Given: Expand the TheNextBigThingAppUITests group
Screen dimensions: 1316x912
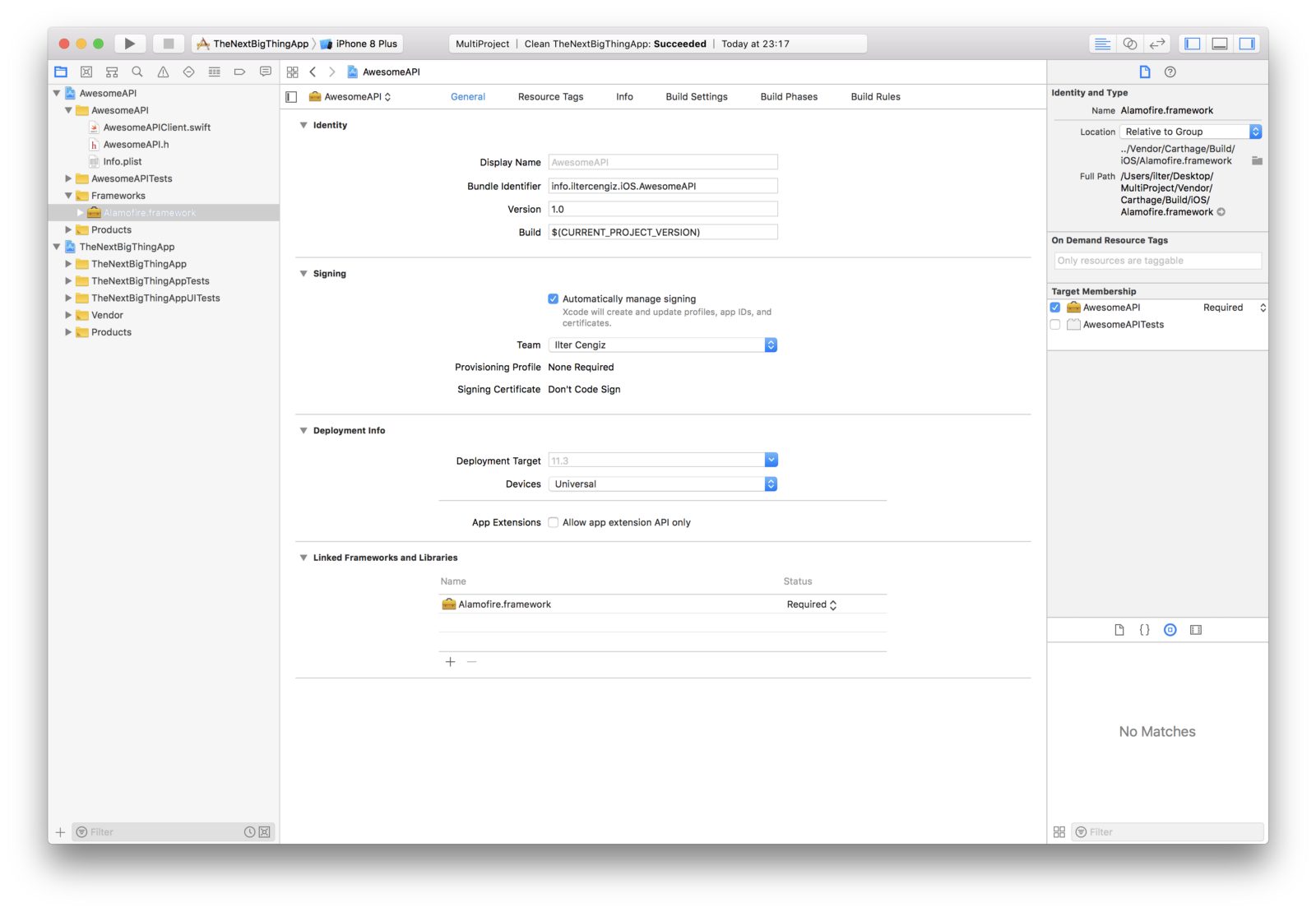Looking at the screenshot, I should tap(68, 298).
